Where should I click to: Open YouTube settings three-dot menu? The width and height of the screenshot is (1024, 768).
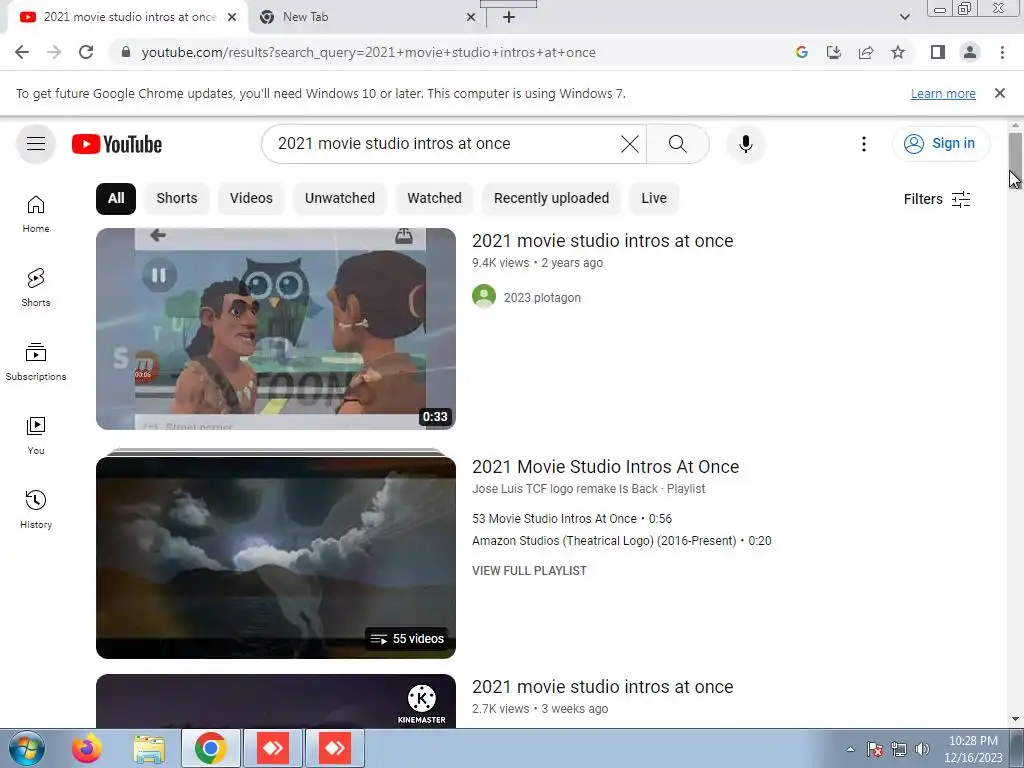coord(863,144)
